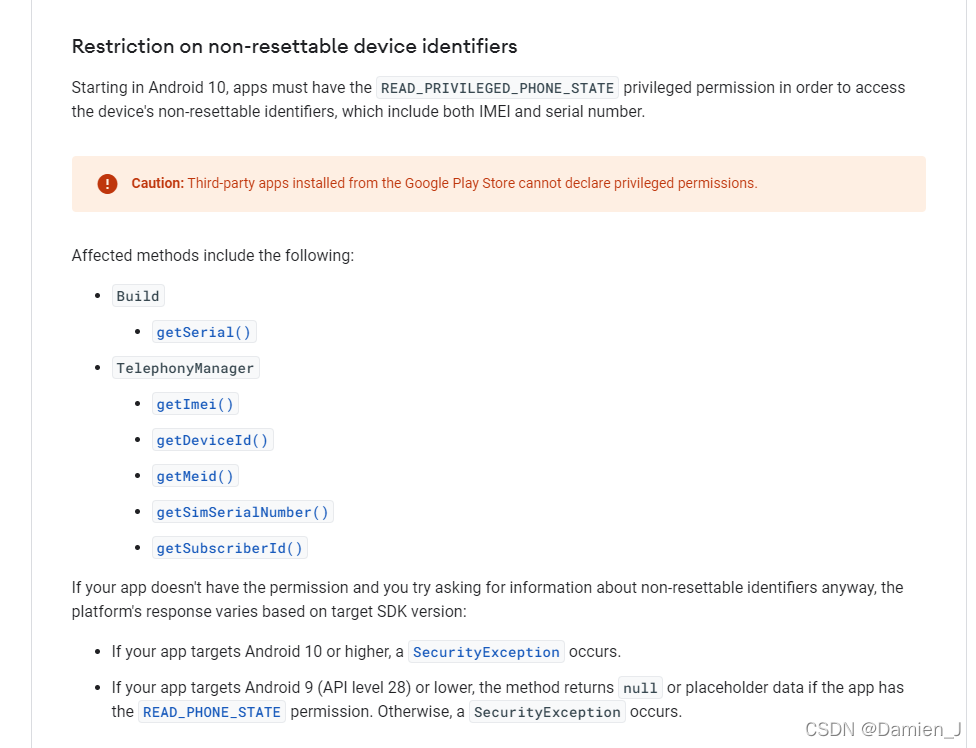Click the red caution exclamation icon
976x748 pixels.
(107, 184)
